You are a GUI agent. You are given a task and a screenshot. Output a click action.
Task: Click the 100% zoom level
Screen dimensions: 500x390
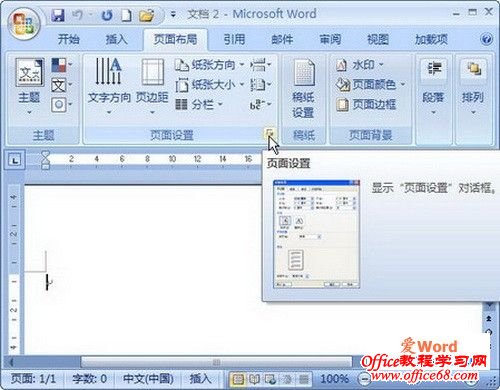pyautogui.click(x=334, y=379)
